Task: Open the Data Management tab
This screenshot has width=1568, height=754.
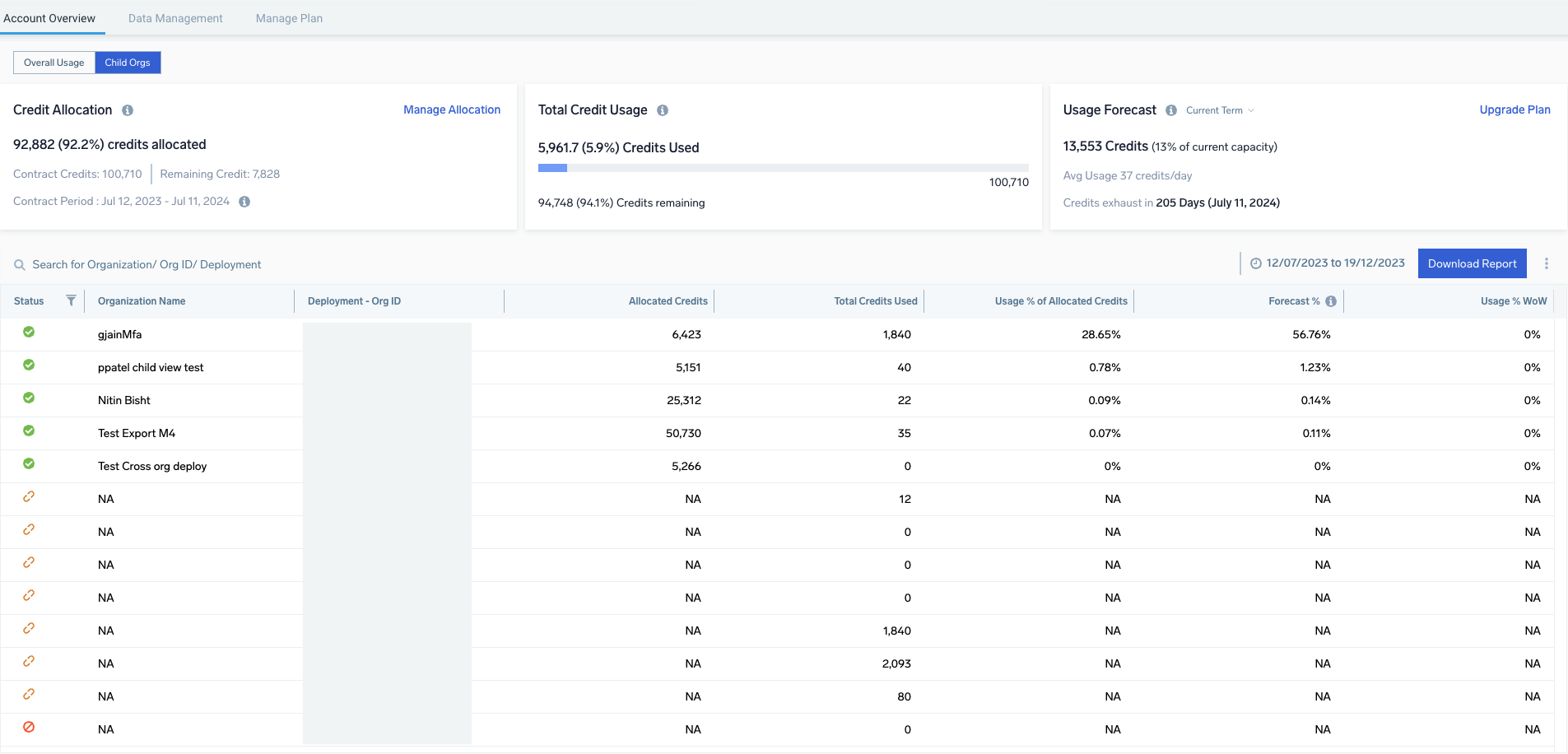Action: (x=175, y=18)
